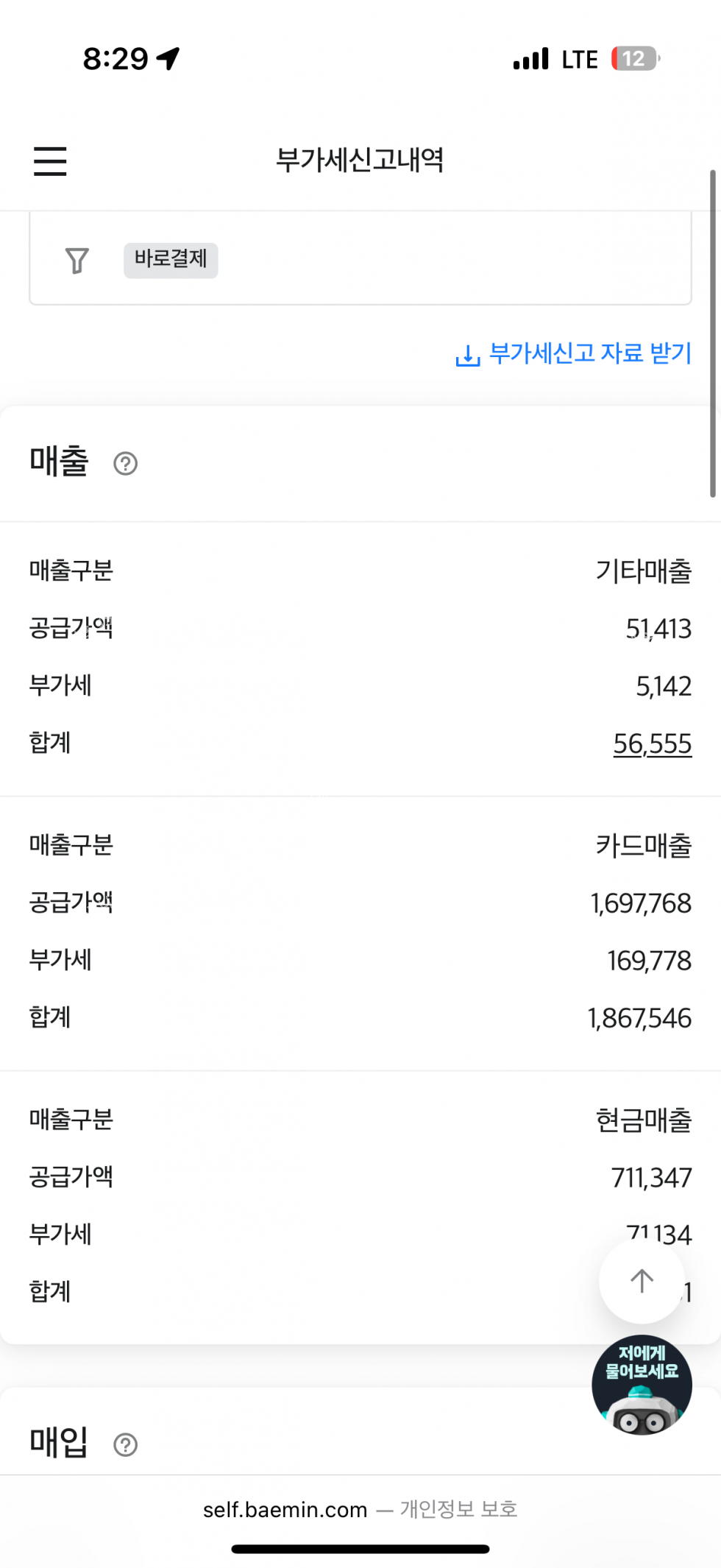Select the 현금매출 category value
Viewport: 721px width, 1568px height.
pyautogui.click(x=644, y=1120)
